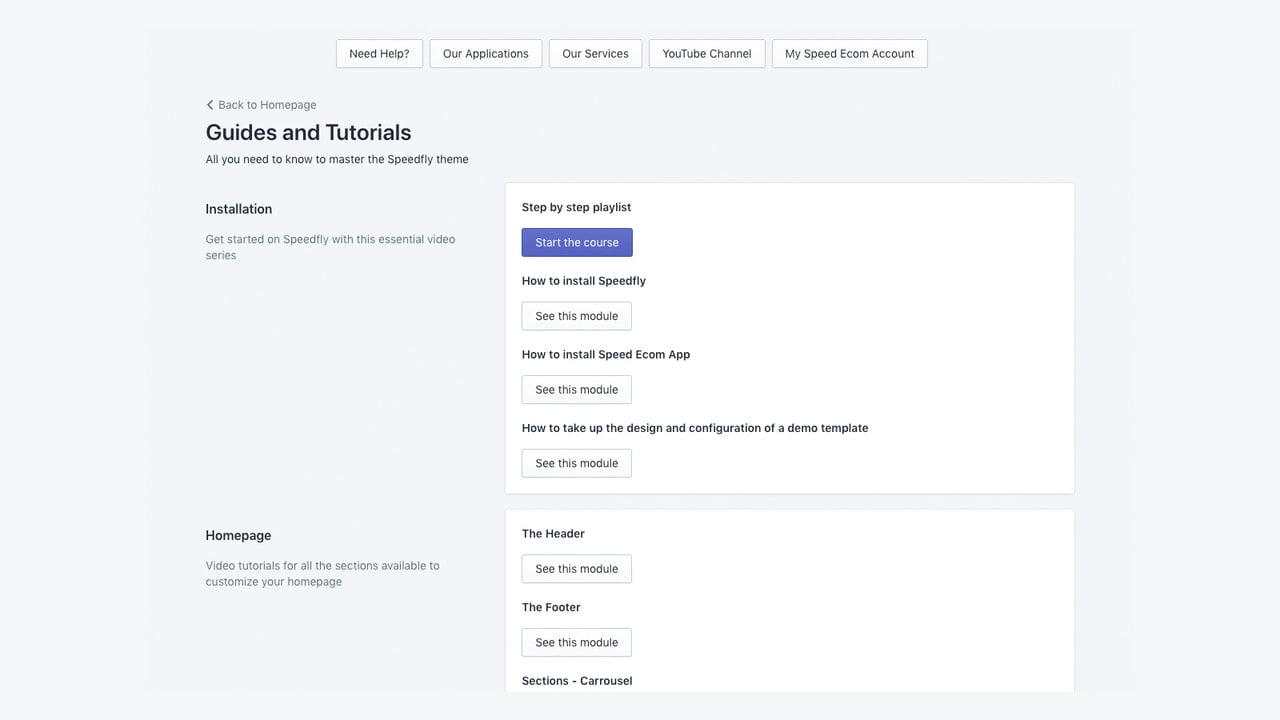See module for demo template configuration
The width and height of the screenshot is (1280, 720).
tap(577, 463)
